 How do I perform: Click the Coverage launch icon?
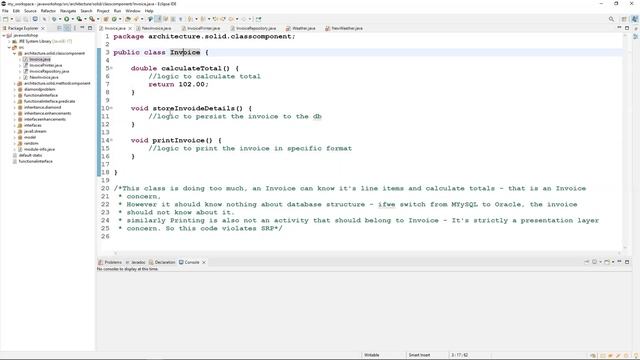[x=79, y=19]
